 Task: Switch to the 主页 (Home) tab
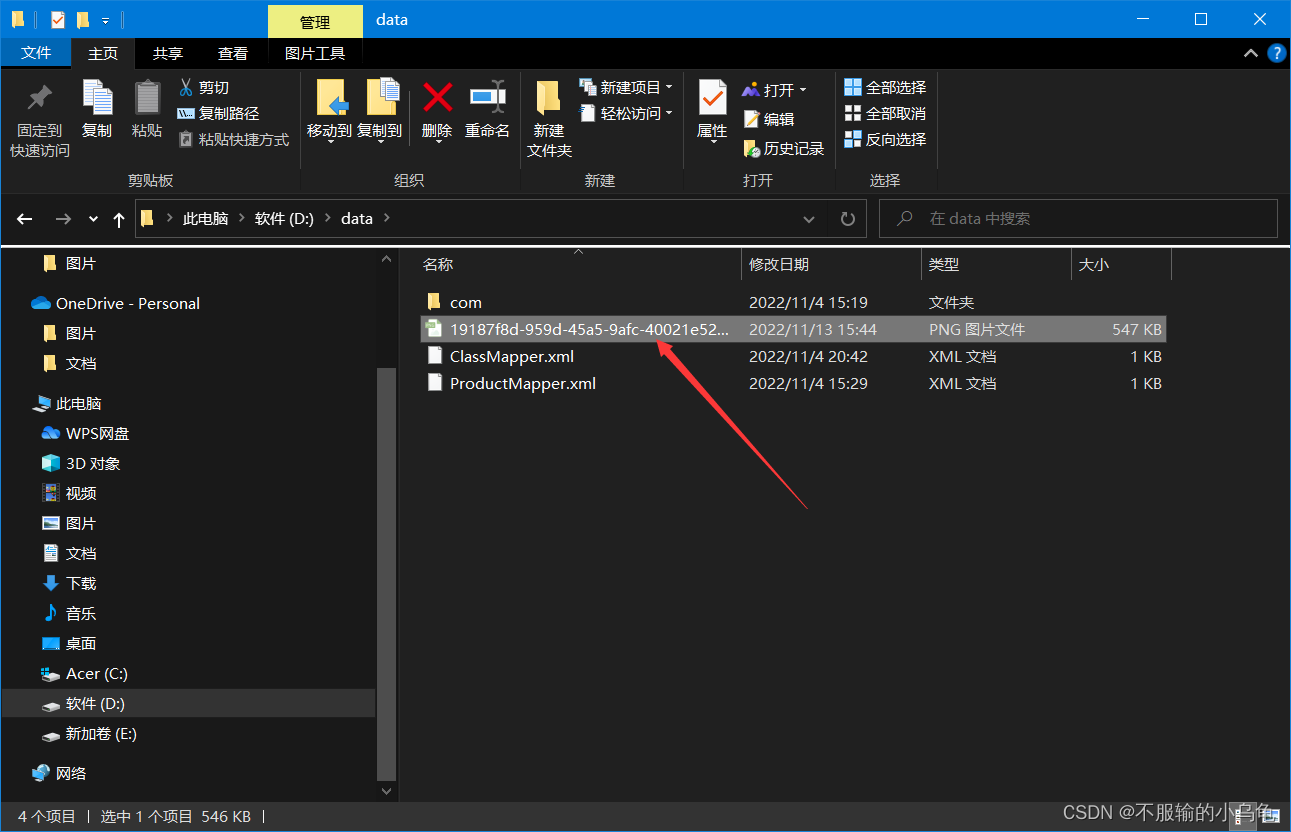pyautogui.click(x=103, y=53)
